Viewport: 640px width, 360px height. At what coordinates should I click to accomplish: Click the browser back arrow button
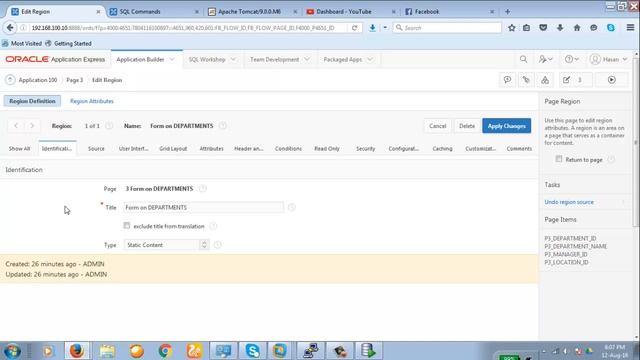[x=10, y=28]
